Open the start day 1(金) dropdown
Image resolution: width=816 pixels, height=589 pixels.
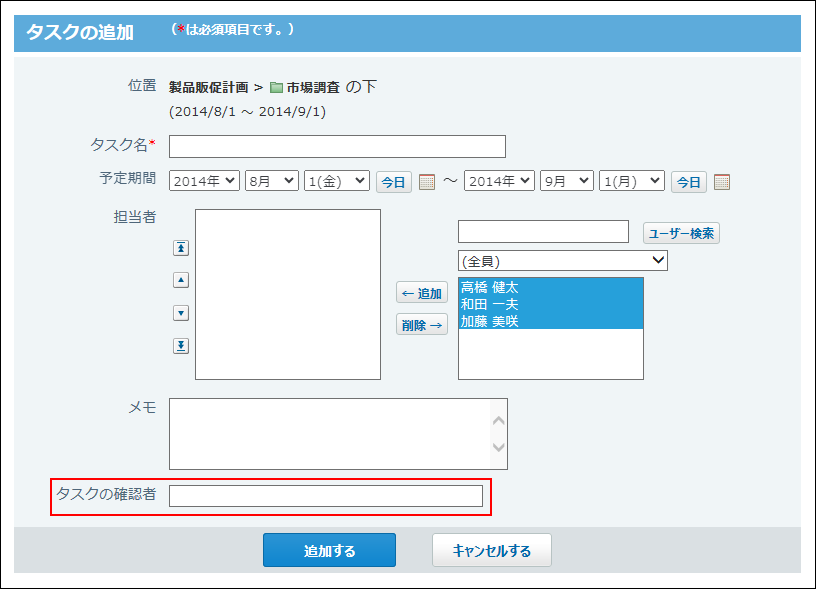(336, 181)
